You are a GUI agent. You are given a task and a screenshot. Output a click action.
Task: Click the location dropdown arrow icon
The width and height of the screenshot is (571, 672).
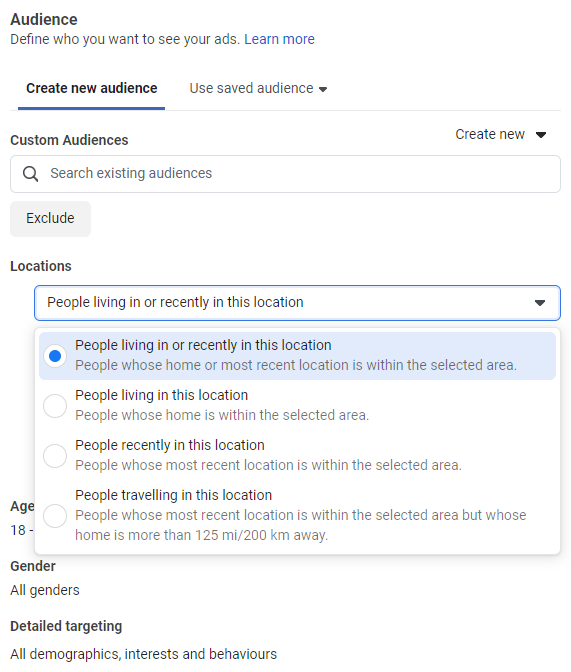[x=540, y=303]
